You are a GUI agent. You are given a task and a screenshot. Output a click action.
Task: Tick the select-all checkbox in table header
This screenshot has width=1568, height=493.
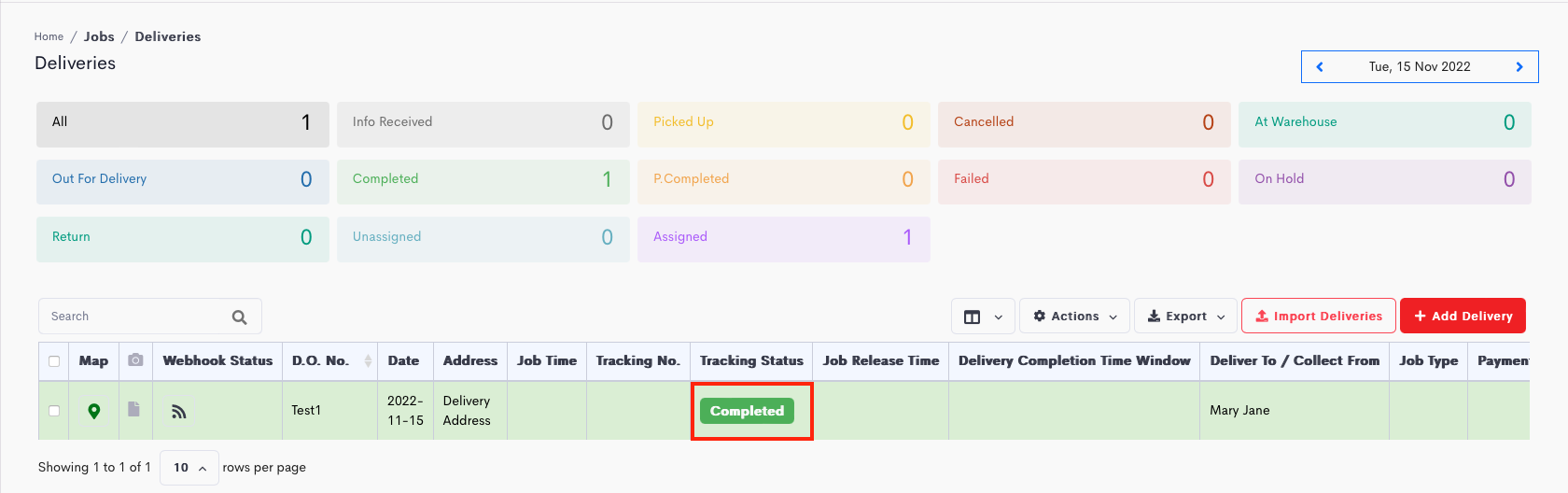(x=54, y=361)
